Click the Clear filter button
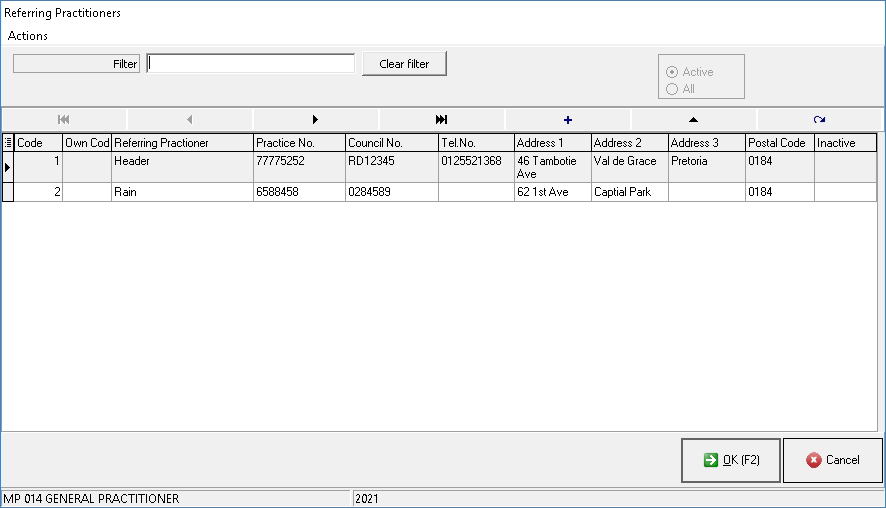The width and height of the screenshot is (886, 508). [x=404, y=64]
